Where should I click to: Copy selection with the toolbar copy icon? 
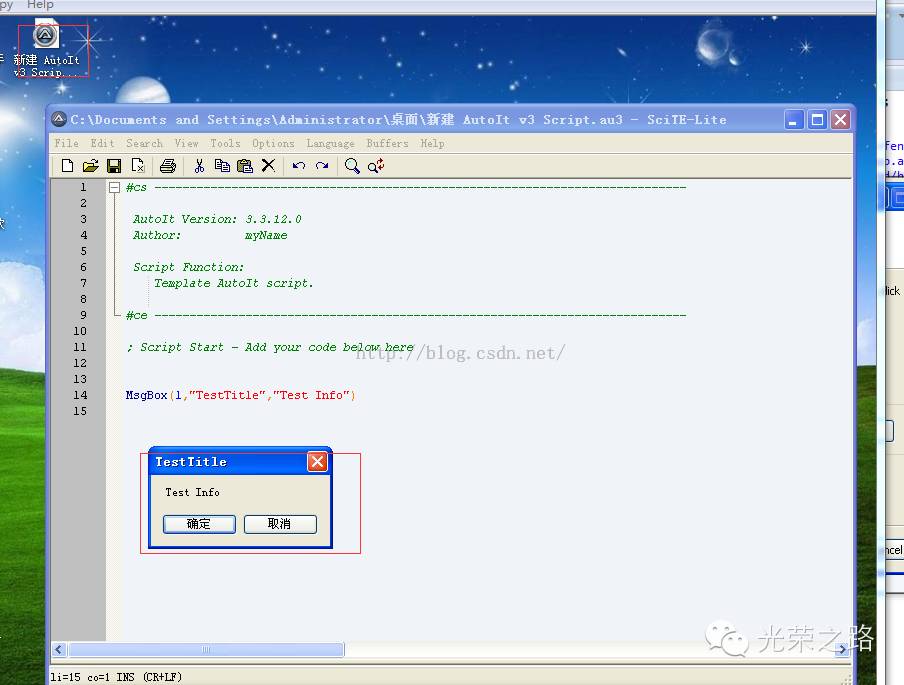tap(222, 166)
